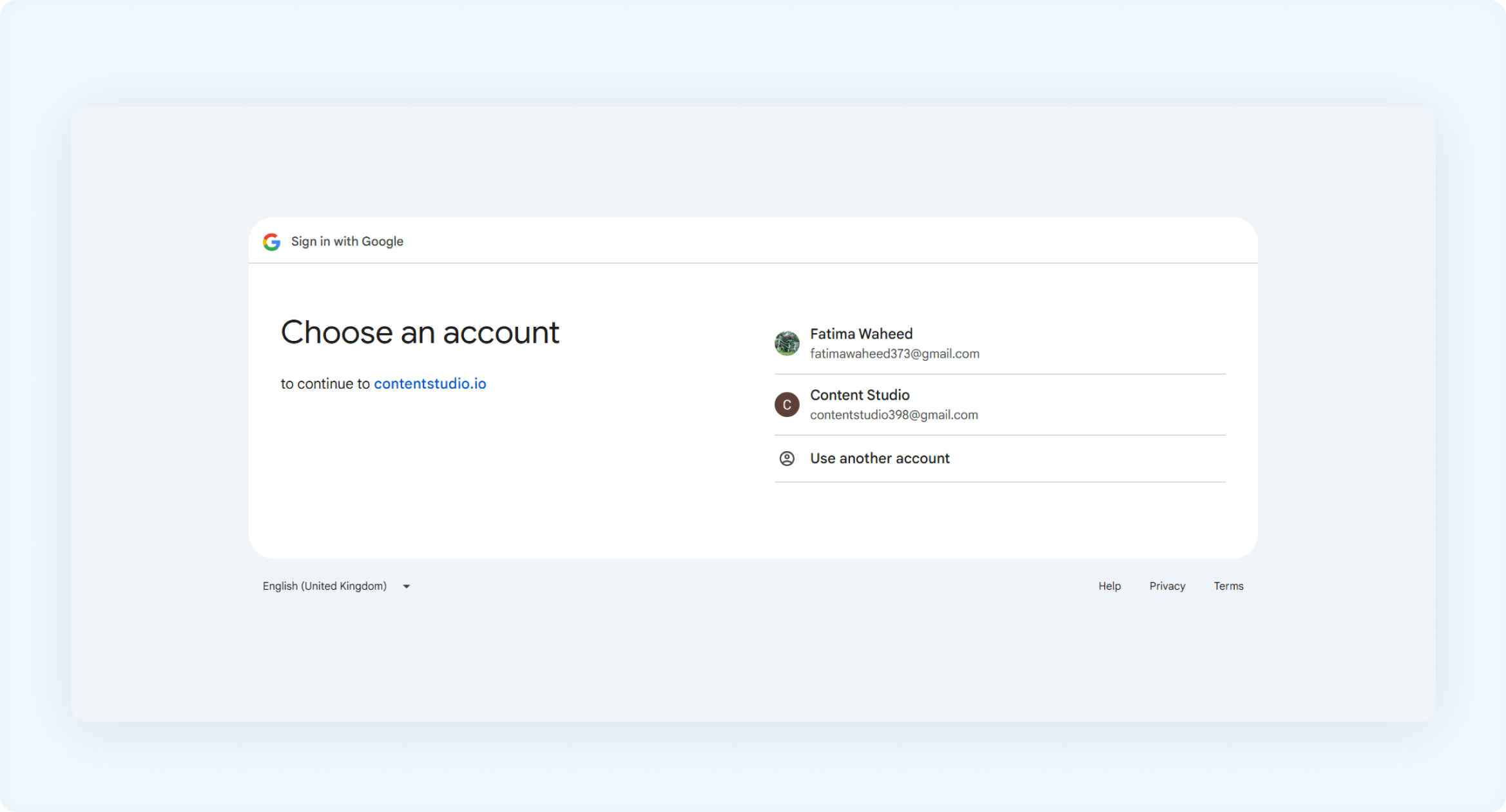Viewport: 1506px width, 812px height.
Task: Open the Terms link
Action: click(x=1228, y=586)
